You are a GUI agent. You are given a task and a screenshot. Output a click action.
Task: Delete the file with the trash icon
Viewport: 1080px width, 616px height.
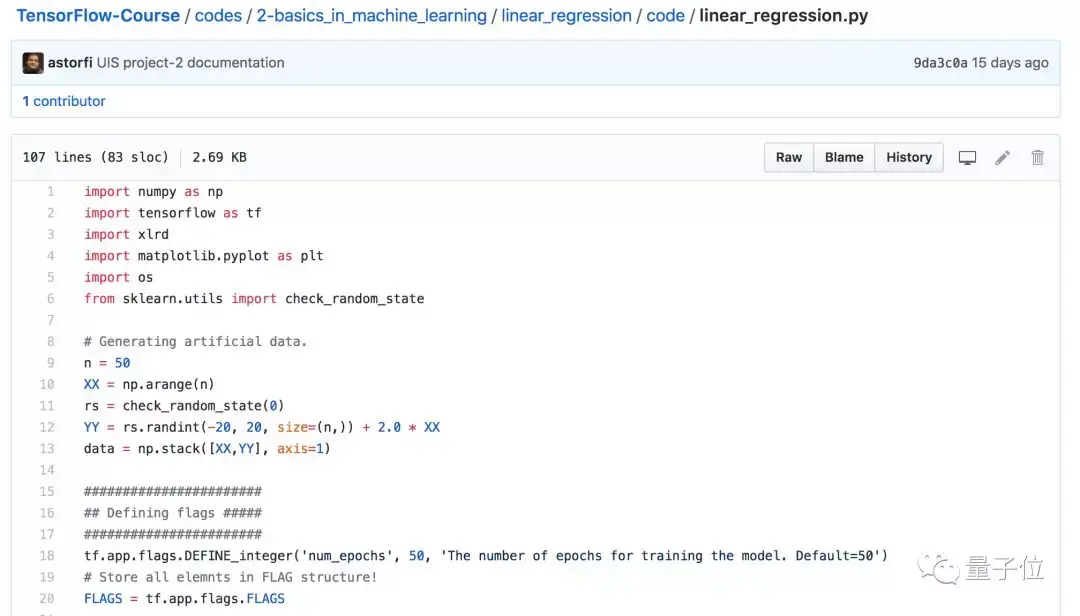pyautogui.click(x=1037, y=157)
